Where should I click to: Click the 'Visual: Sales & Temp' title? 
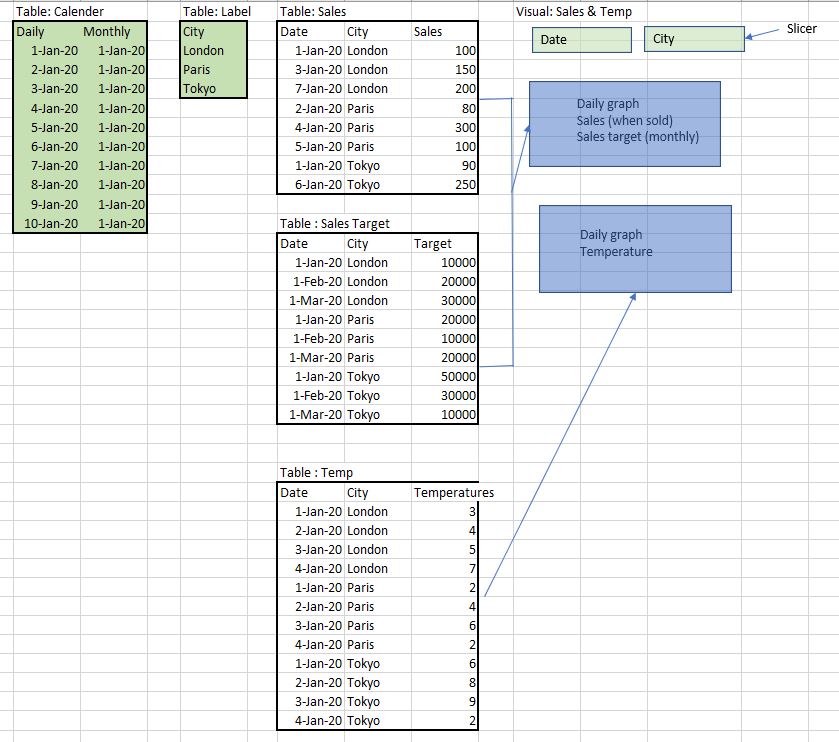[574, 11]
